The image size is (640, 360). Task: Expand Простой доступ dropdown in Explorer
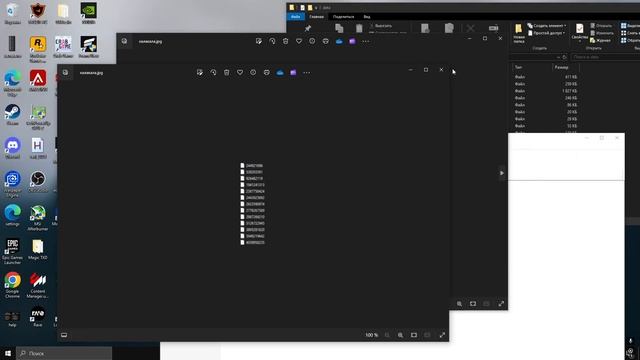point(546,33)
